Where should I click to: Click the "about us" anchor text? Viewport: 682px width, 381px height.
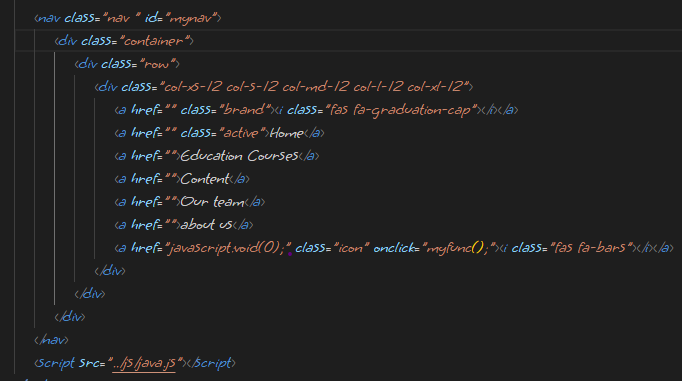click(x=206, y=225)
